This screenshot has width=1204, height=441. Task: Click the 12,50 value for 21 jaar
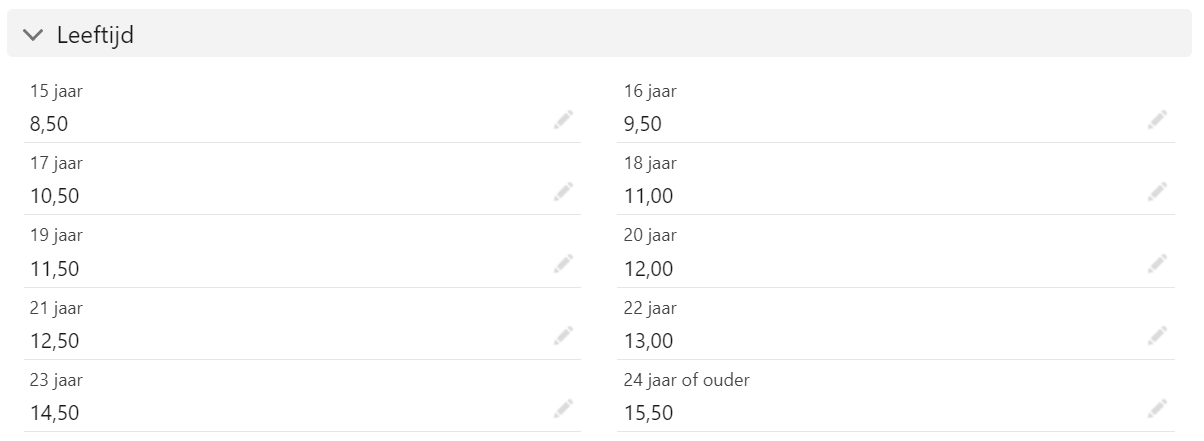[x=55, y=341]
